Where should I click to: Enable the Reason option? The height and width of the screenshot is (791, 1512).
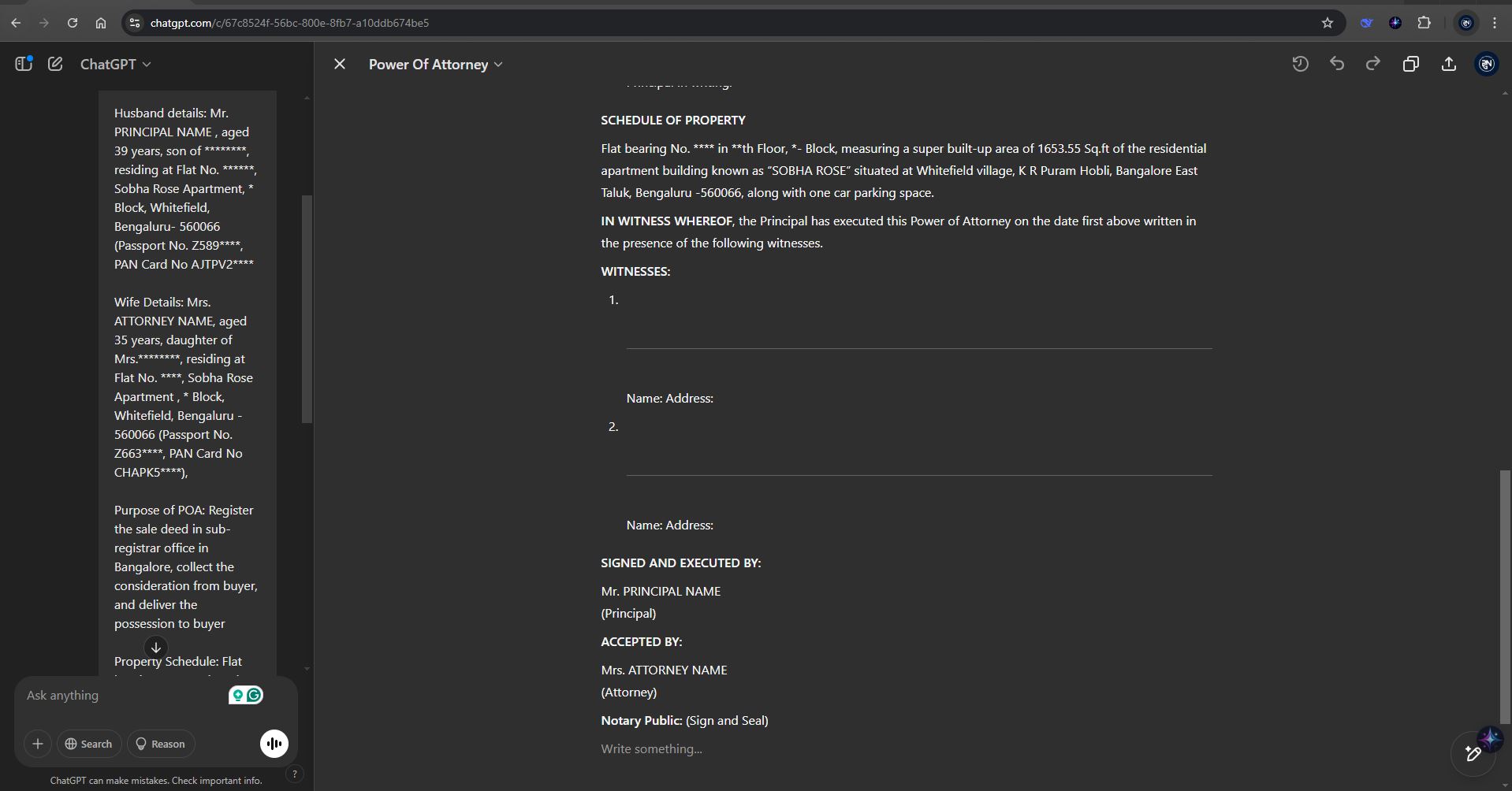click(x=161, y=744)
